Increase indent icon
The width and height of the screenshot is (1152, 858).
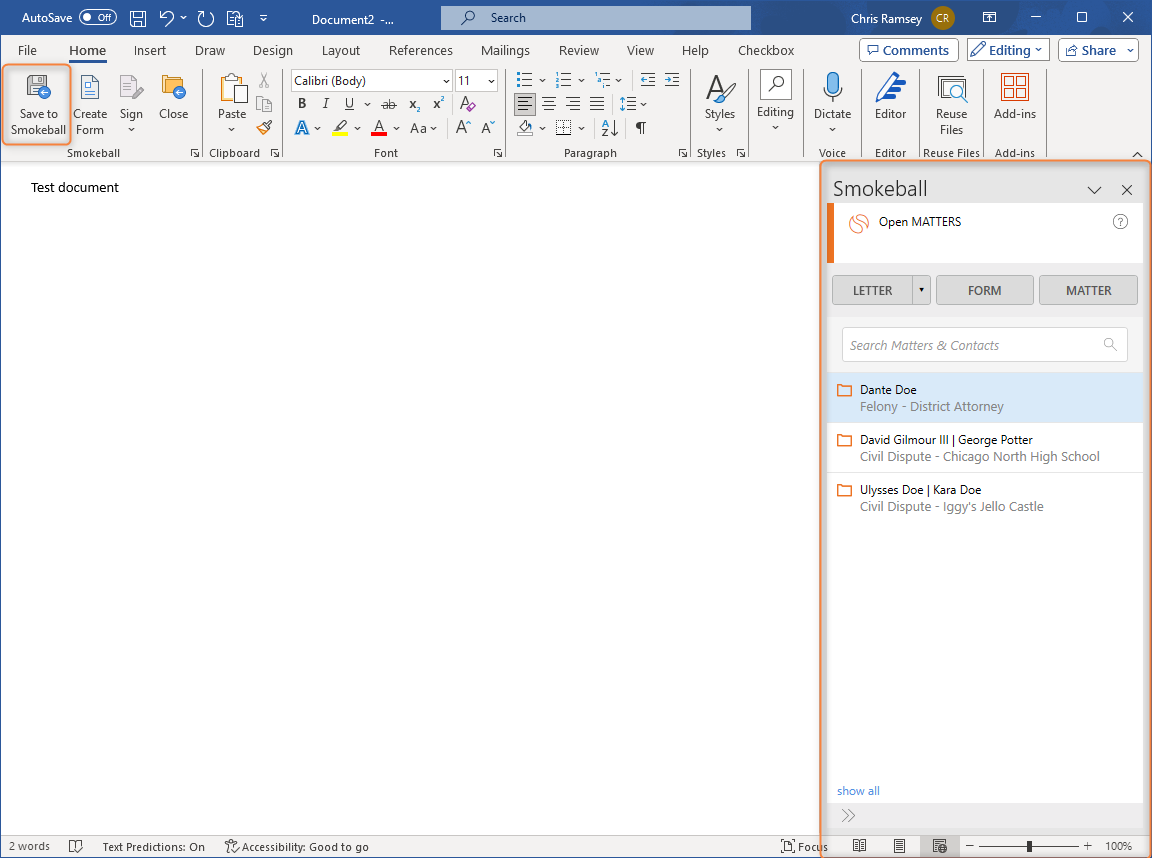[672, 80]
